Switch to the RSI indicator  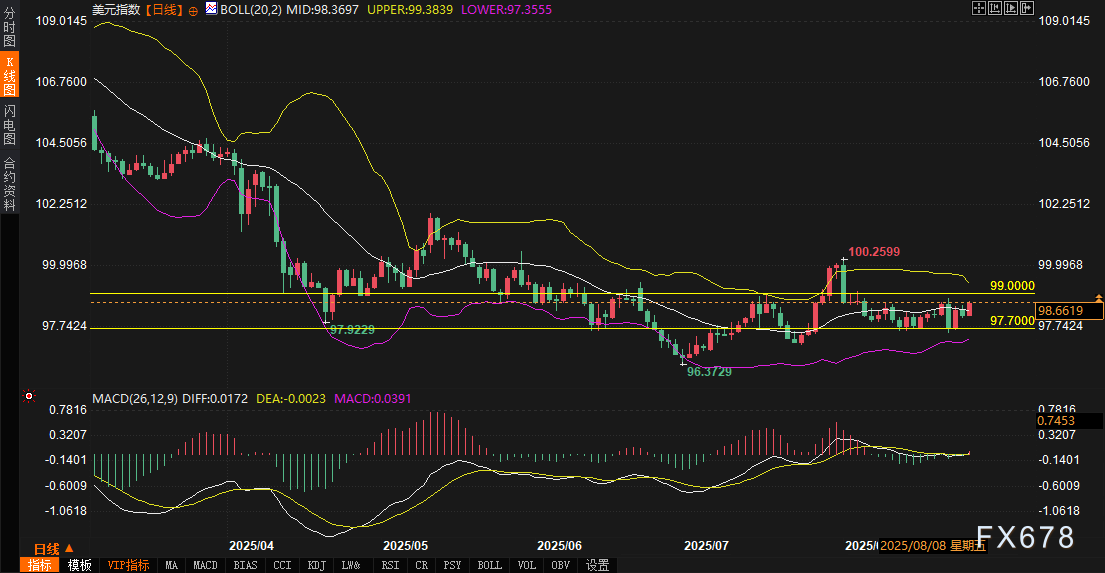click(x=388, y=565)
